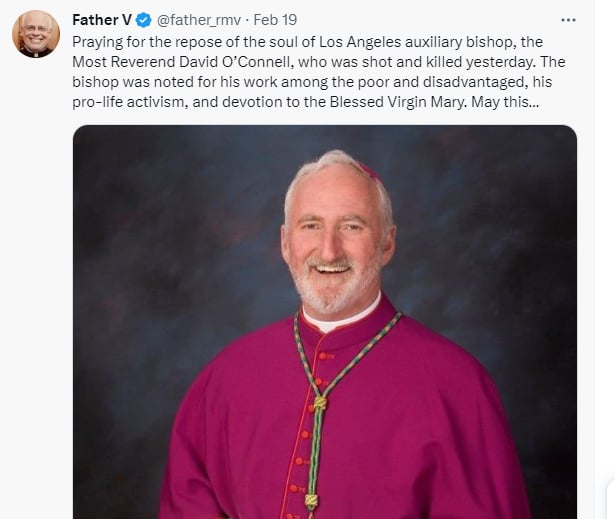Click the green-gold cord knot in photo
The height and width of the screenshot is (519, 615).
[320, 402]
